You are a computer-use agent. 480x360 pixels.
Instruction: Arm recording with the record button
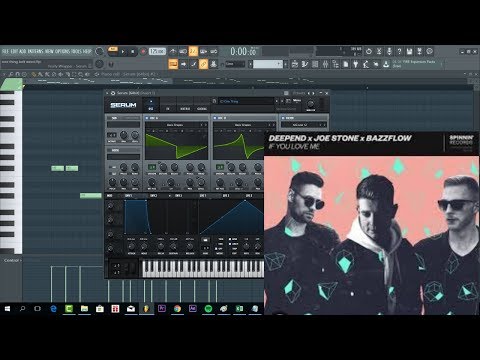pyautogui.click(x=143, y=52)
